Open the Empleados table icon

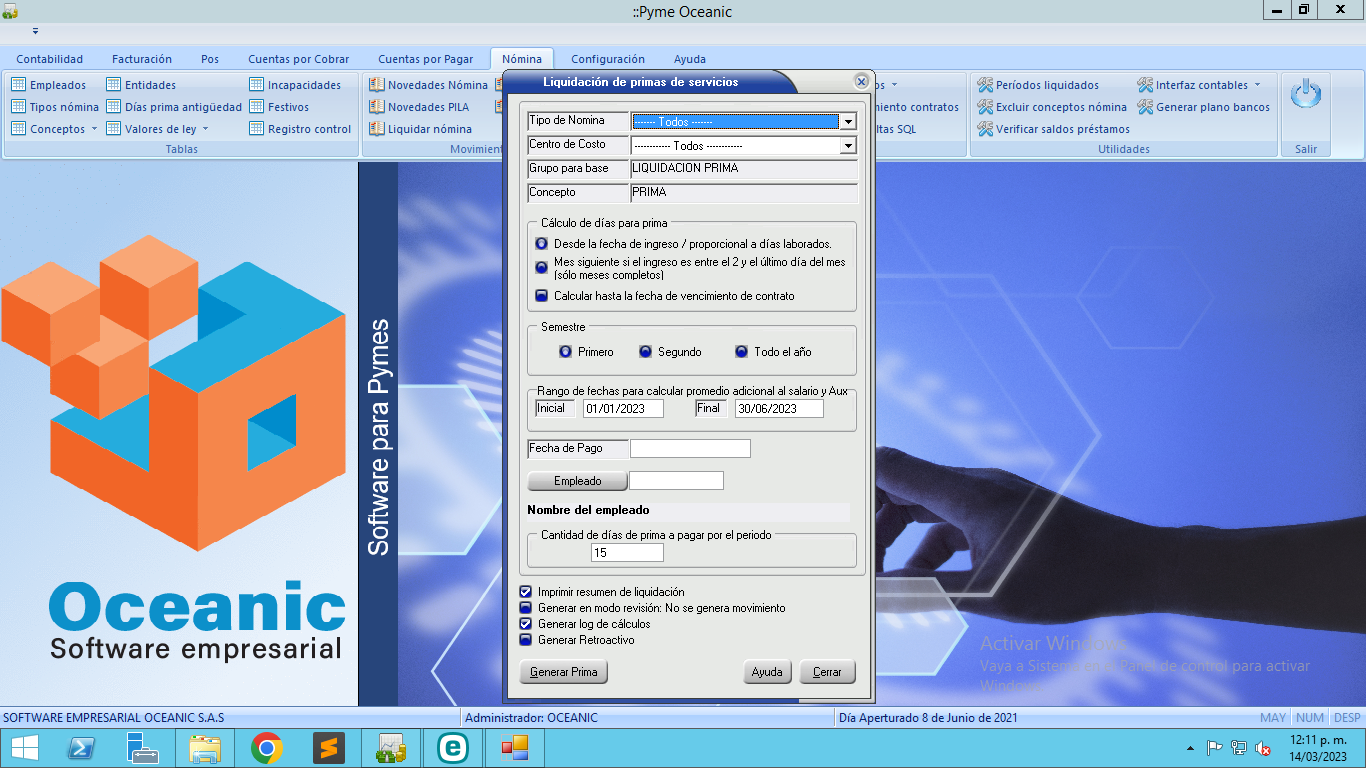[19, 85]
